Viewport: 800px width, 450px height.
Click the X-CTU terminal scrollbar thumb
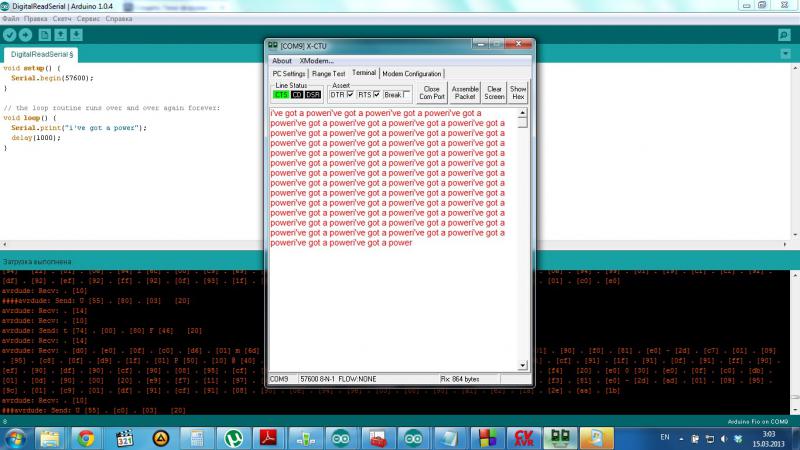click(522, 122)
